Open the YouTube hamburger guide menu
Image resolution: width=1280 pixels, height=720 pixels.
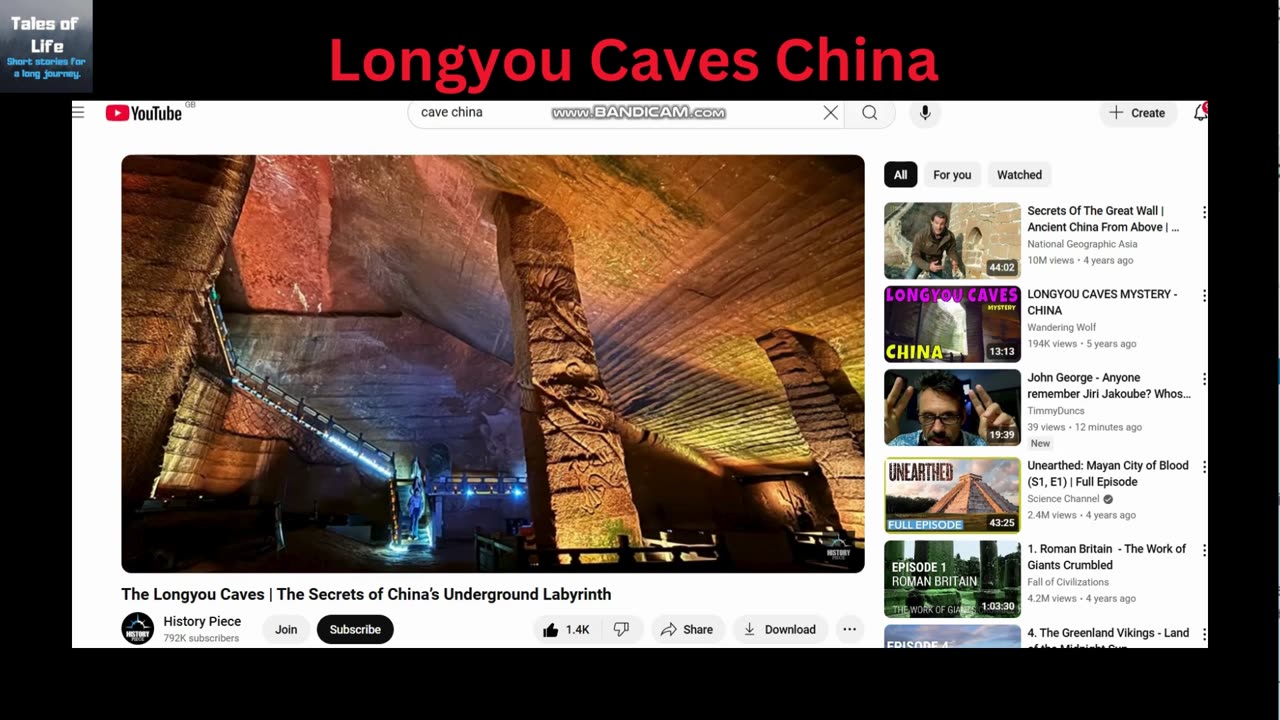(x=78, y=112)
